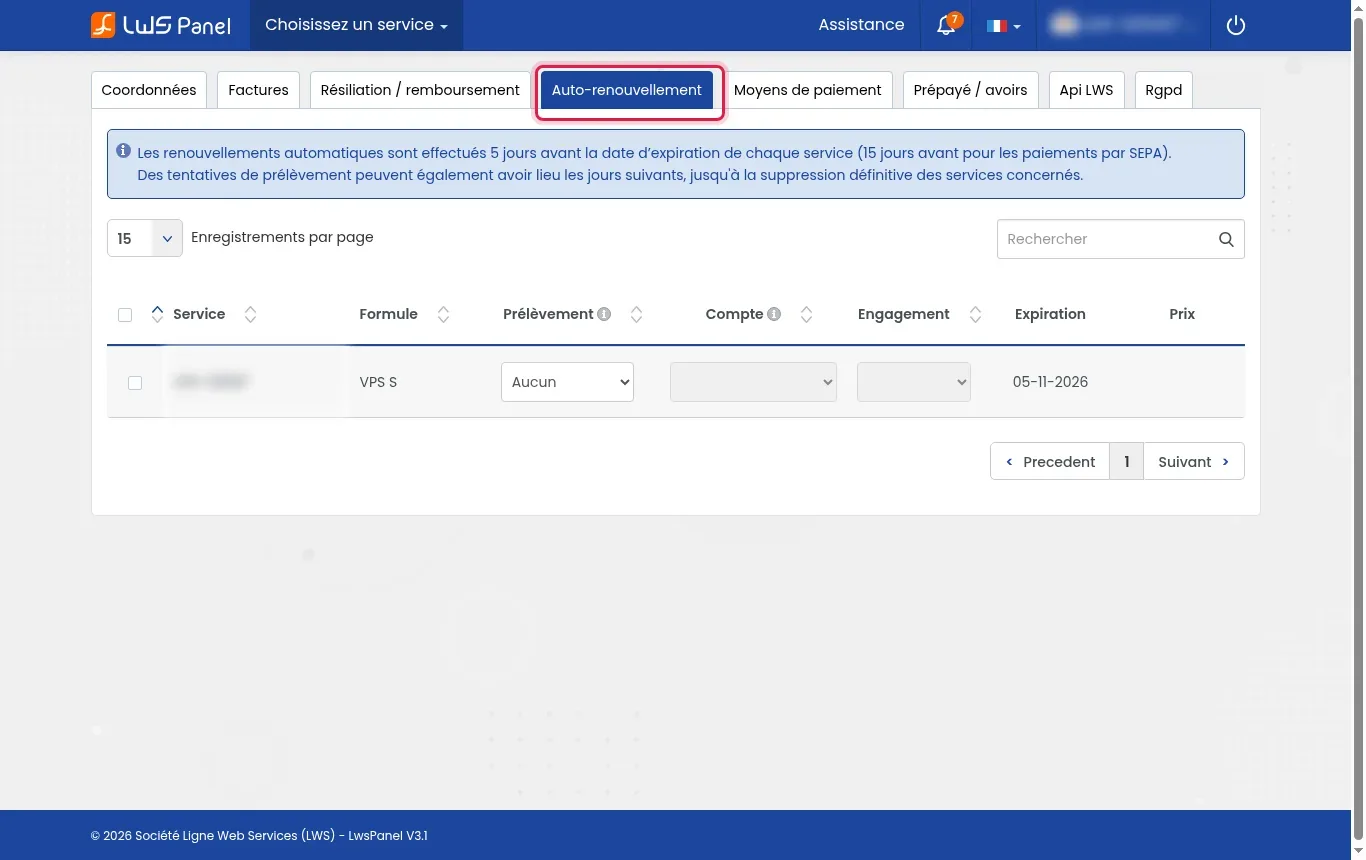Screen dimensions: 1366x860
Task: Open the Compte dropdown in VPS S row
Action: point(753,382)
